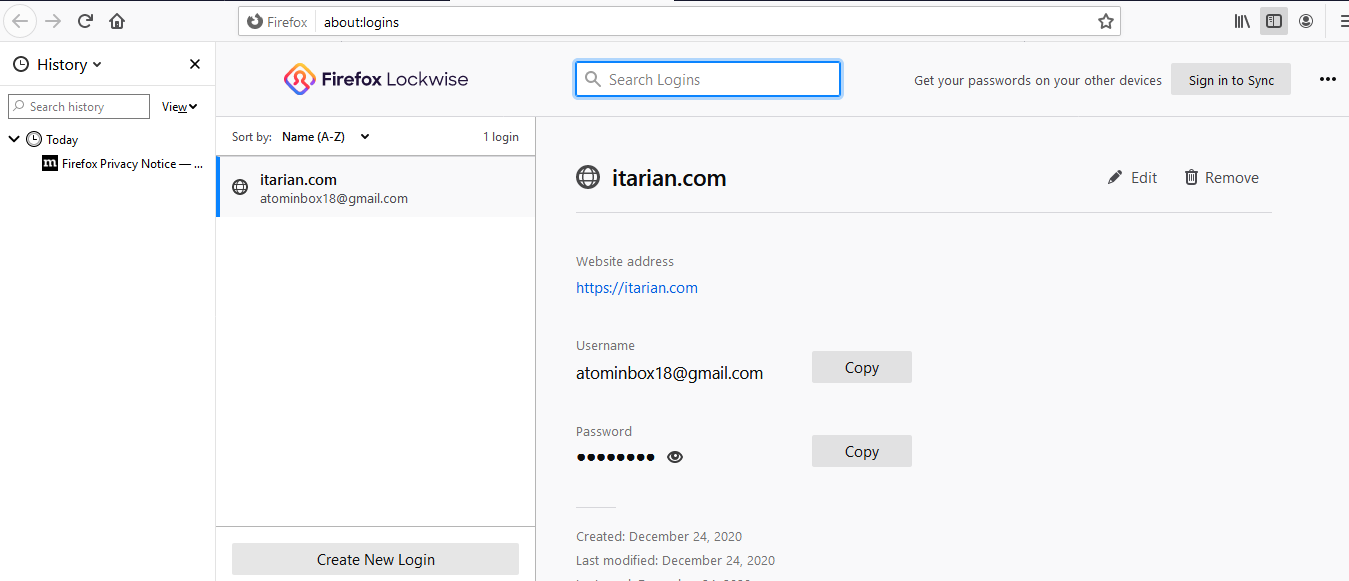
Task: Click the 'Created: December 24, 2020' text
Action: [659, 537]
